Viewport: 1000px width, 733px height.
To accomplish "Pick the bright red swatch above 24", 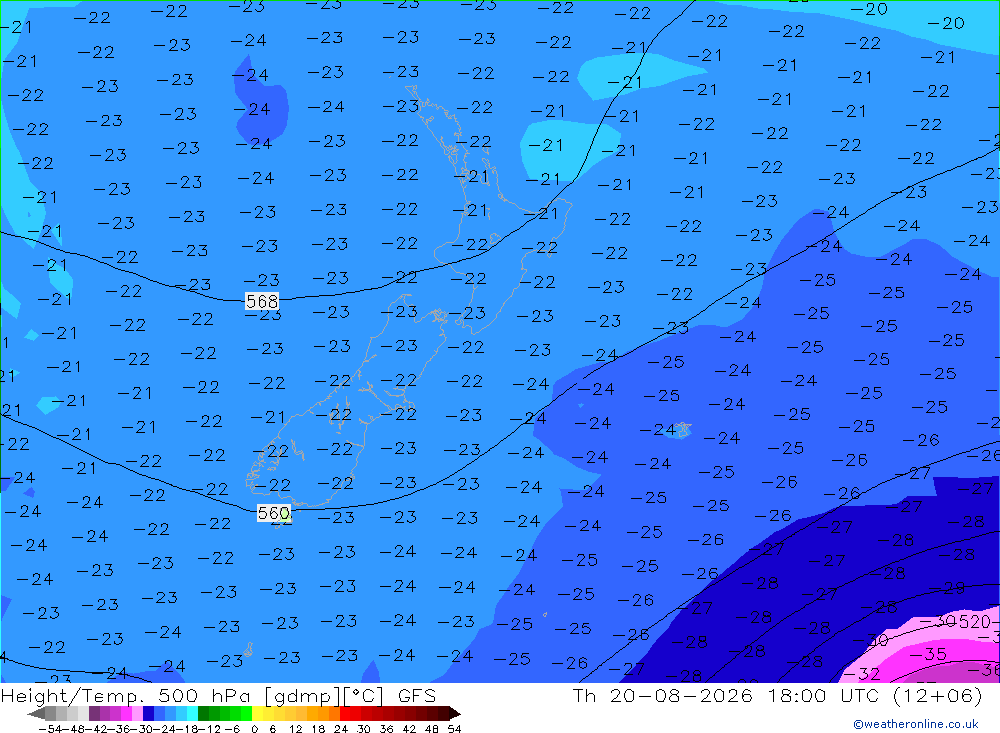I will 345,714.
